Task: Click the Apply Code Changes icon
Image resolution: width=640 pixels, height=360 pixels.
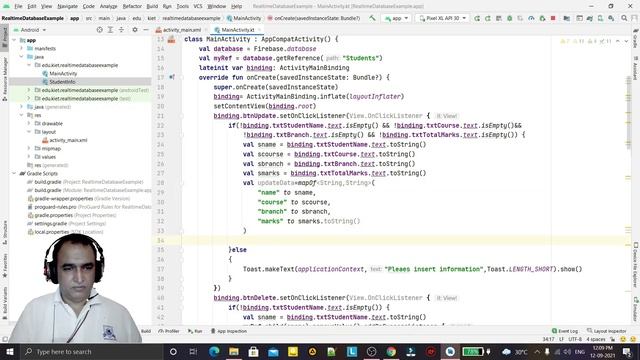Action: coord(499,18)
